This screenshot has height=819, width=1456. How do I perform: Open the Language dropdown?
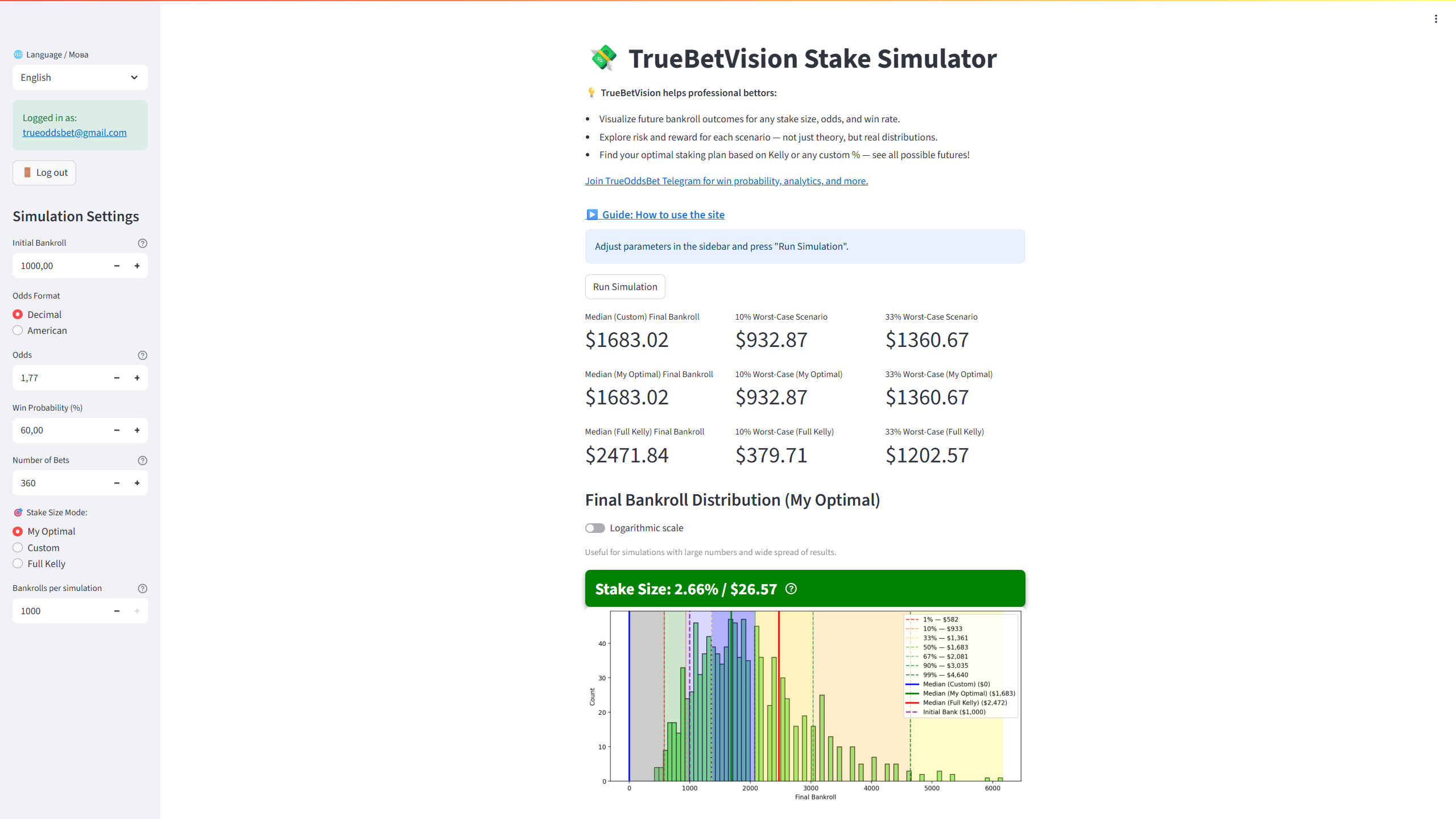tap(80, 77)
